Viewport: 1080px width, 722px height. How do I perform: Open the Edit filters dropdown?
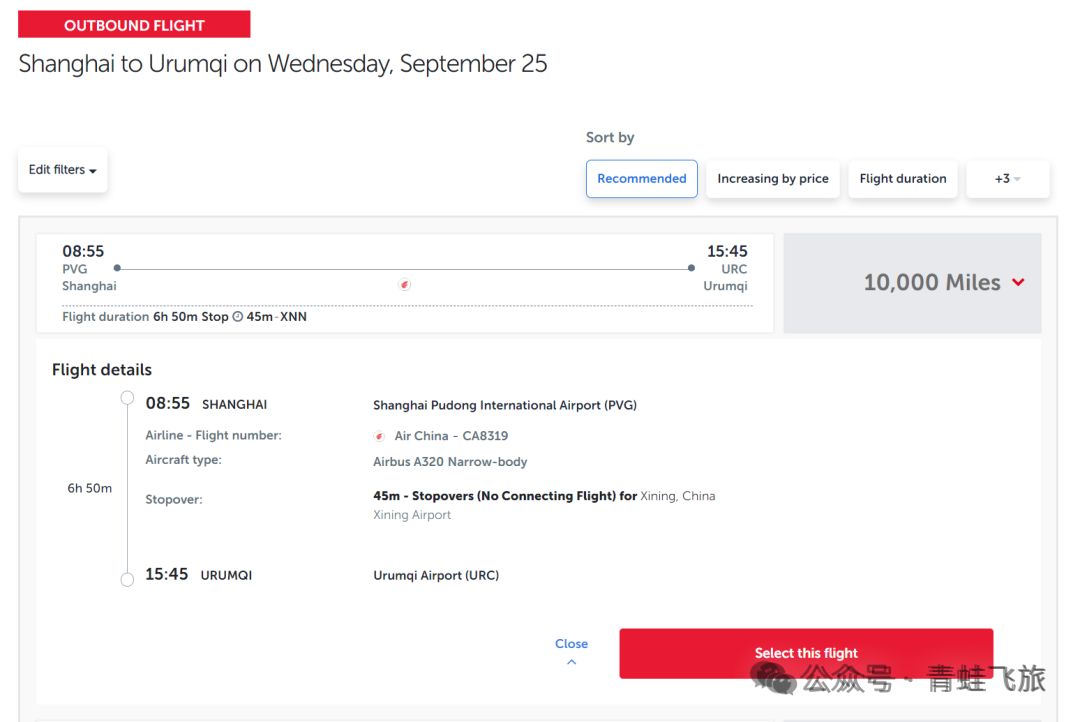[63, 169]
